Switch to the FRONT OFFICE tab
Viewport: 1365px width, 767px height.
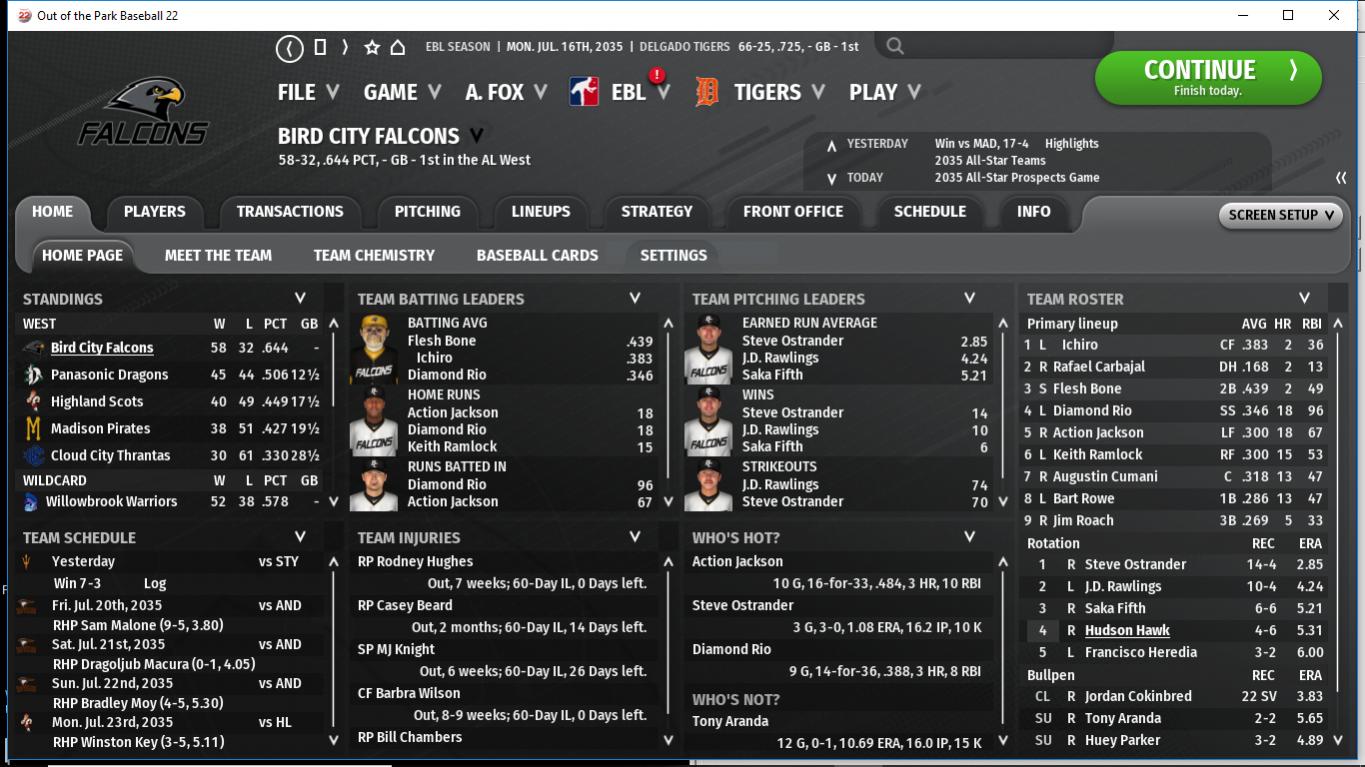(x=793, y=212)
